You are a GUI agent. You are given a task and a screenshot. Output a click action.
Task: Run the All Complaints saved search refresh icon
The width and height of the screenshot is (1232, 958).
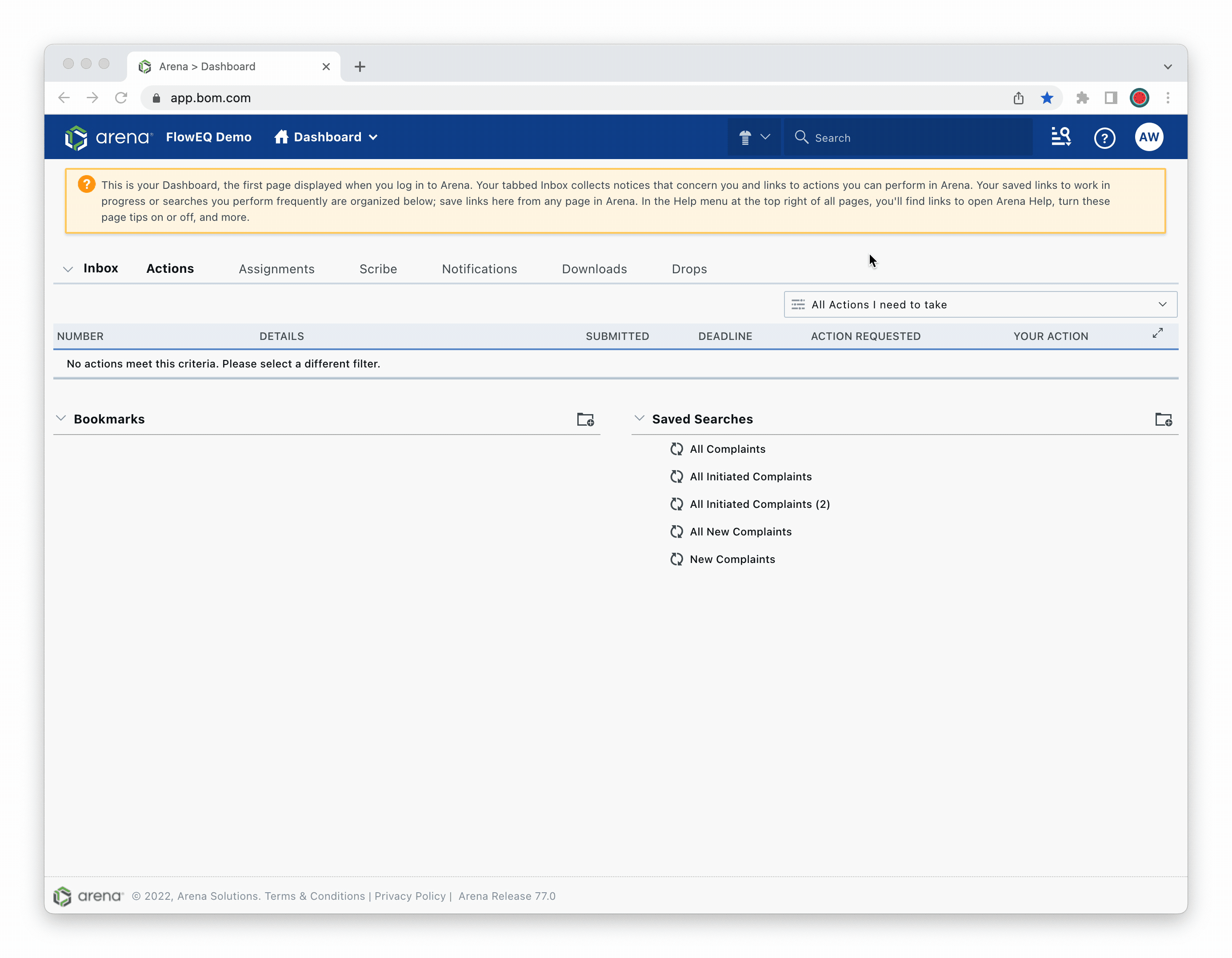(x=677, y=449)
